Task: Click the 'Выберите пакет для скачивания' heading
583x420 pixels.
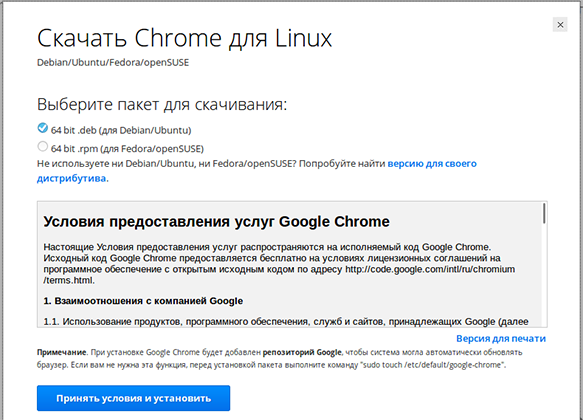Action: click(x=162, y=104)
